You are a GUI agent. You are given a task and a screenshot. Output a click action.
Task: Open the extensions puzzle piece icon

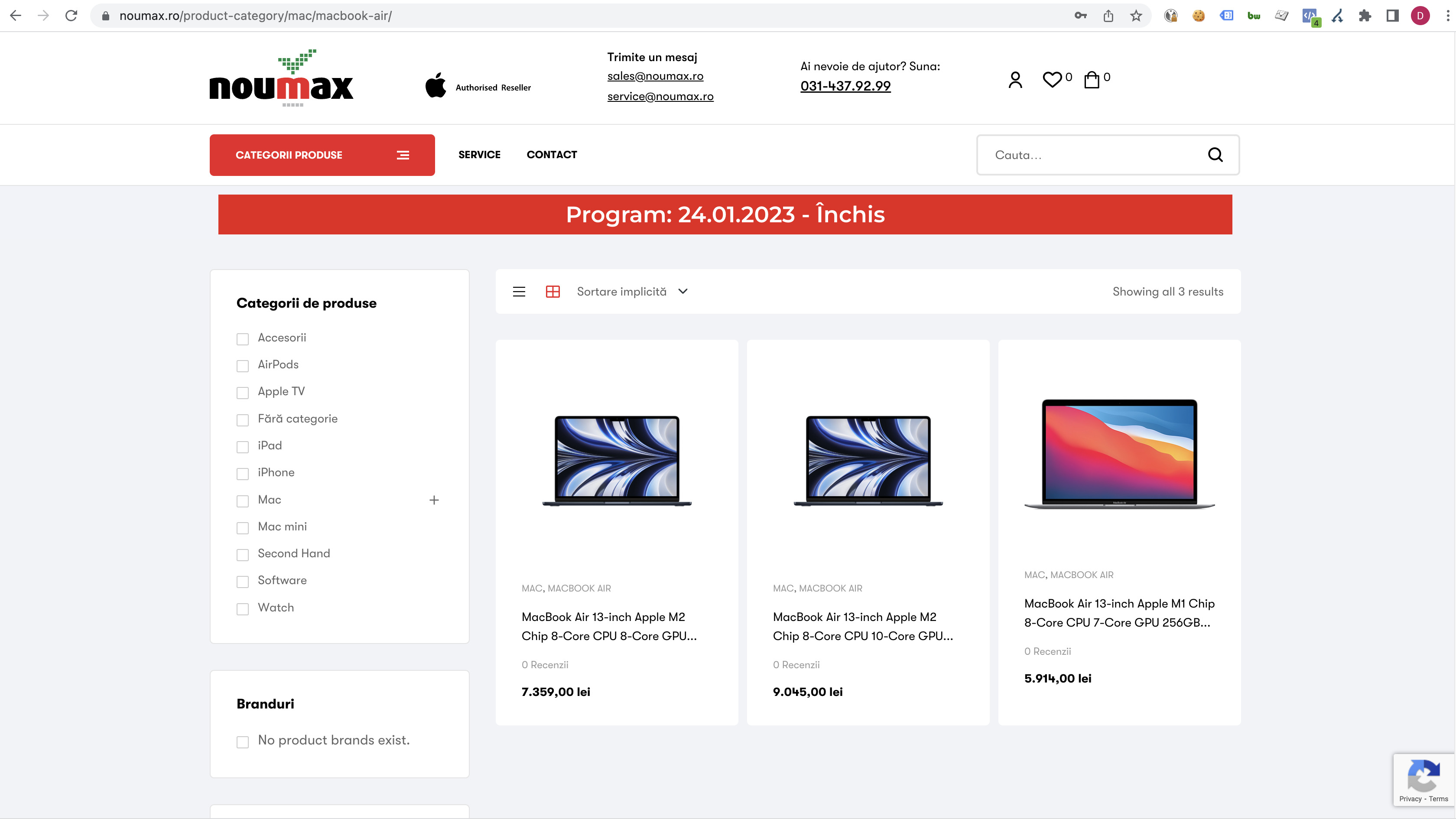1365,16
